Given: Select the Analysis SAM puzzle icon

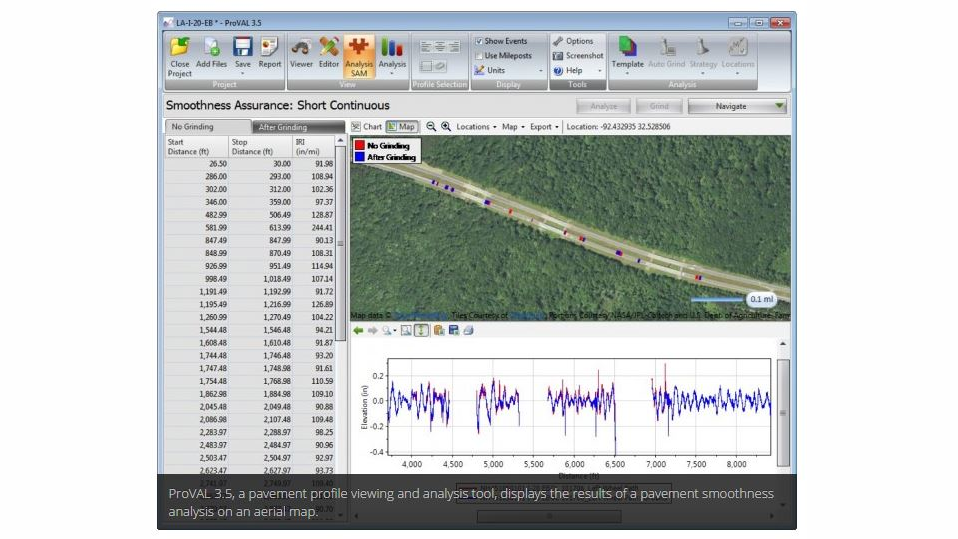Looking at the screenshot, I should coord(359,47).
